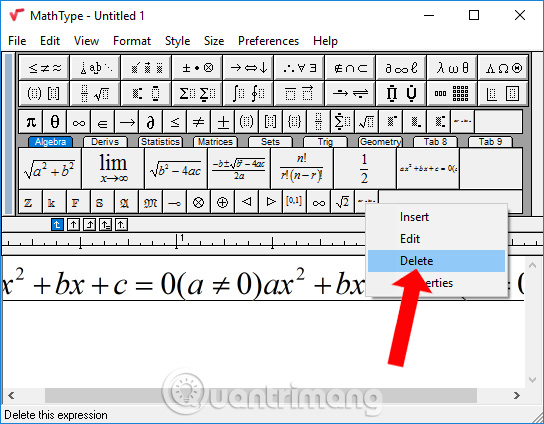This screenshot has height=424, width=544.
Task: Open the Format menu
Action: [132, 41]
